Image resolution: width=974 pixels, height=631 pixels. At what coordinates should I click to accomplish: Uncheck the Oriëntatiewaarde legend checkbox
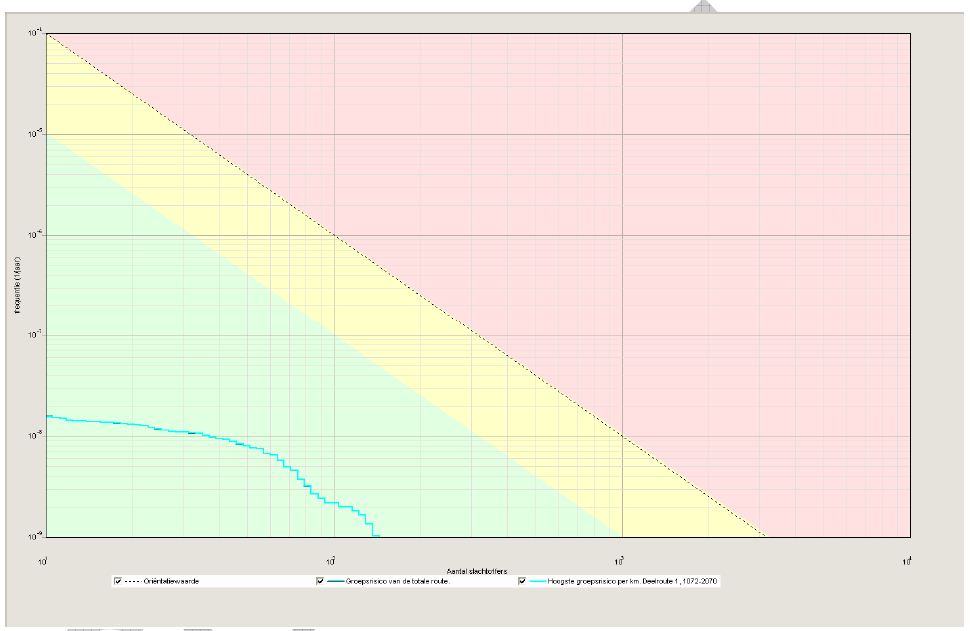coord(118,581)
